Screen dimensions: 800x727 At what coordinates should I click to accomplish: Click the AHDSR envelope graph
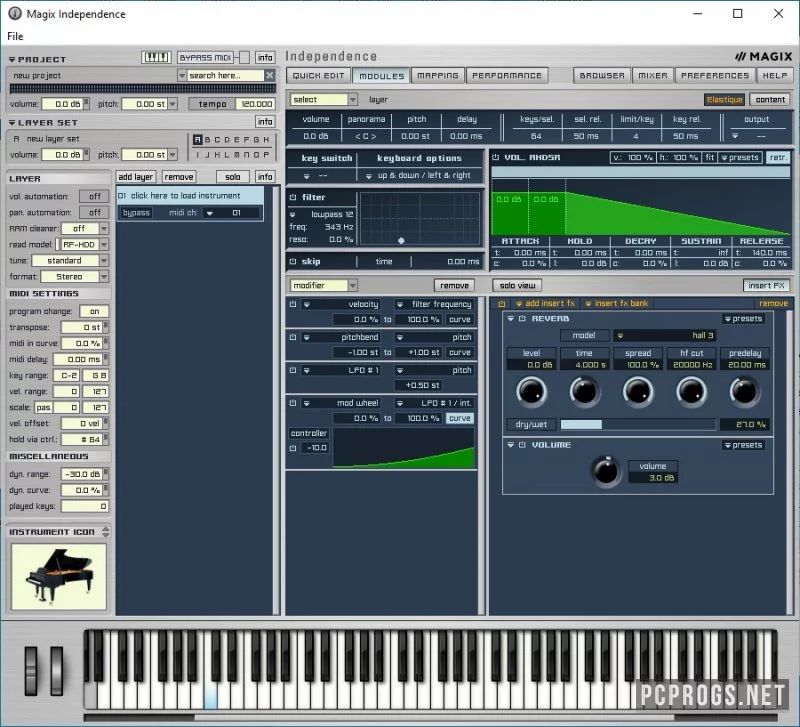[x=640, y=207]
